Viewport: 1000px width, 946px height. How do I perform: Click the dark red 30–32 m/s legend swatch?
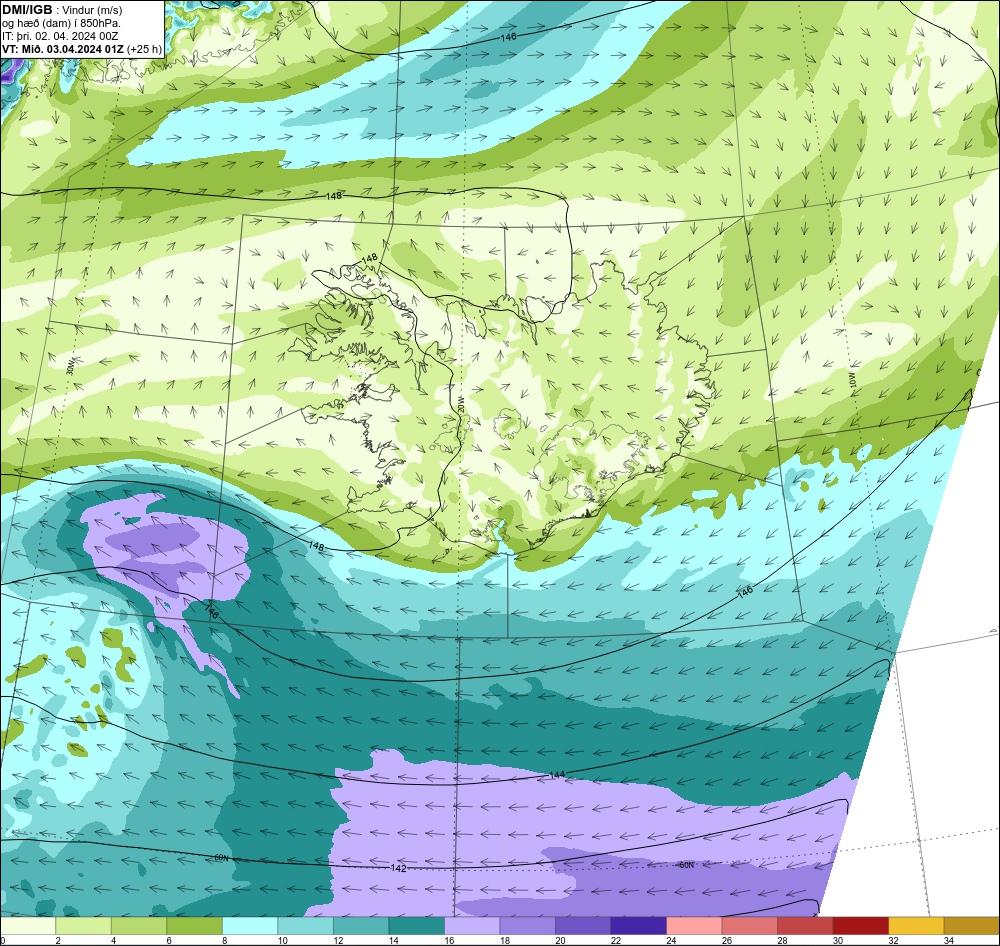pyautogui.click(x=860, y=925)
